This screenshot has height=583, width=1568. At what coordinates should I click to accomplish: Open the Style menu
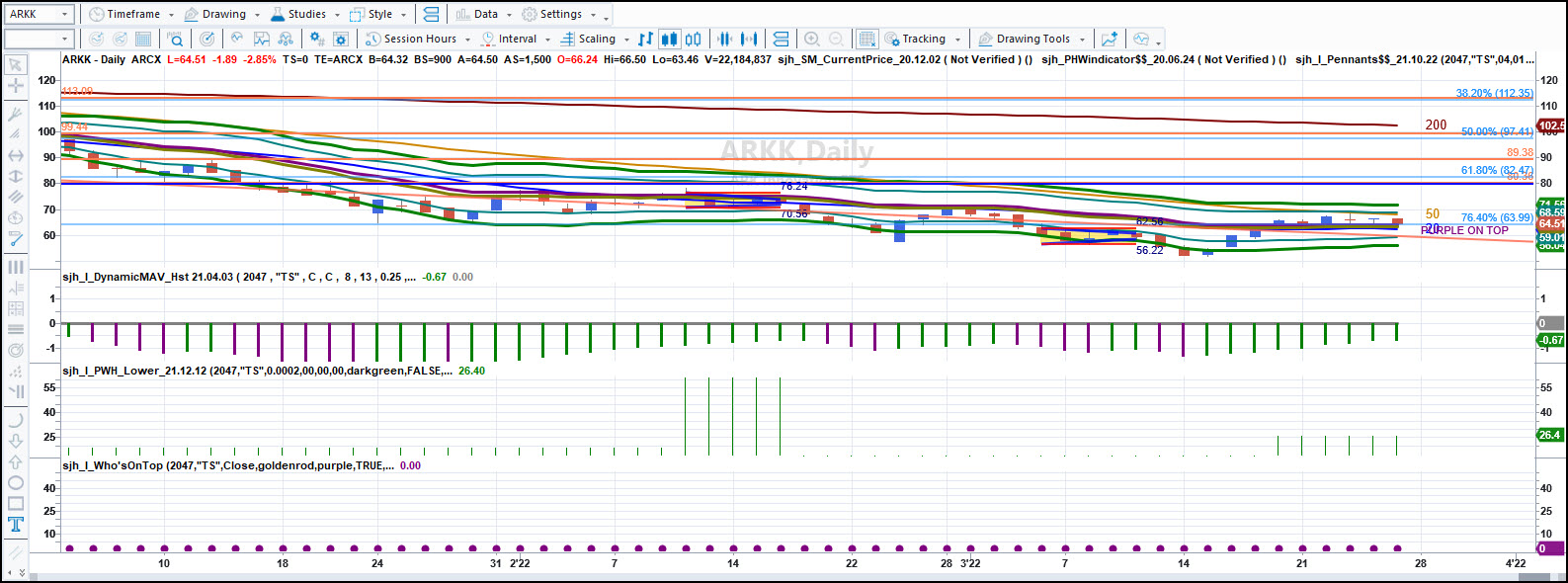tap(371, 15)
